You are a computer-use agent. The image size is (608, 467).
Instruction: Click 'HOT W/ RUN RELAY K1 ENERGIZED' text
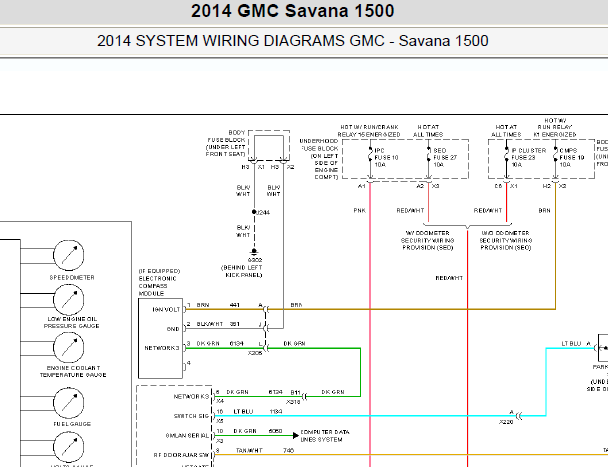(555, 128)
